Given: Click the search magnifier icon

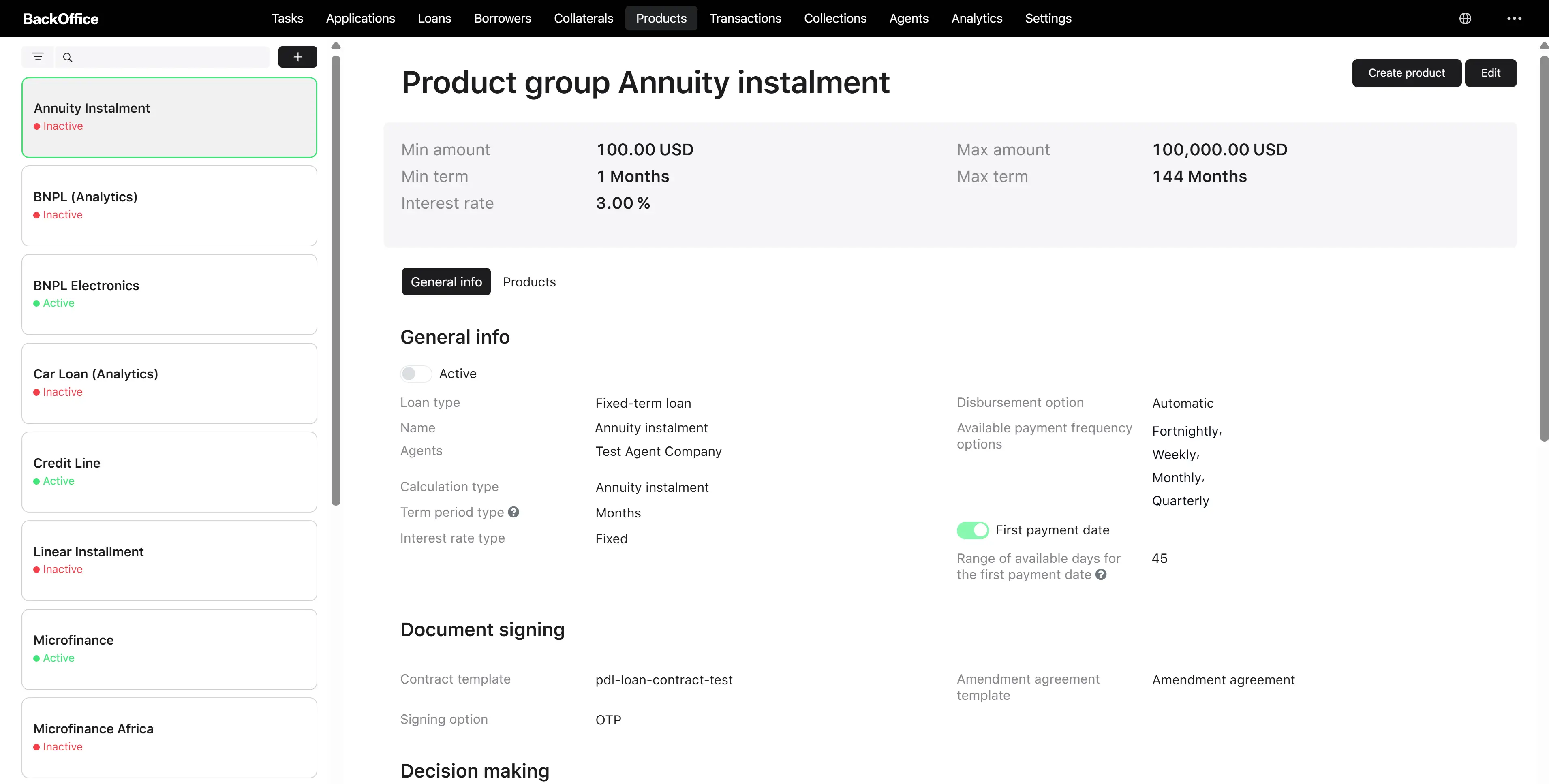Looking at the screenshot, I should [x=68, y=57].
